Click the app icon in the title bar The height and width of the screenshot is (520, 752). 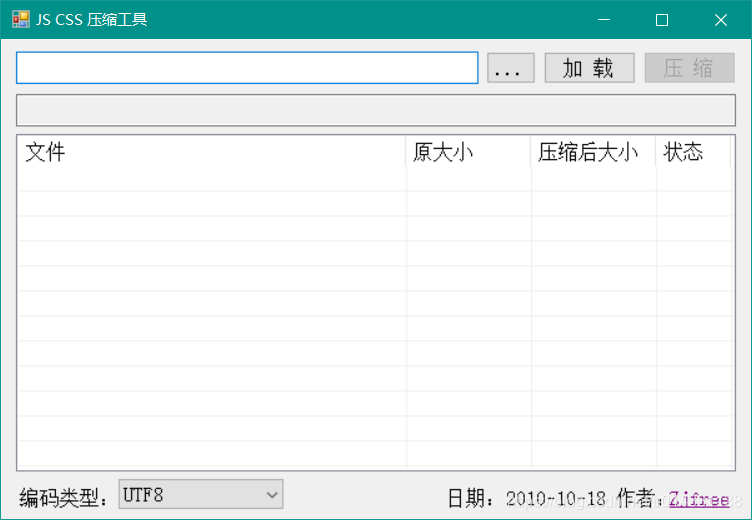click(x=21, y=20)
